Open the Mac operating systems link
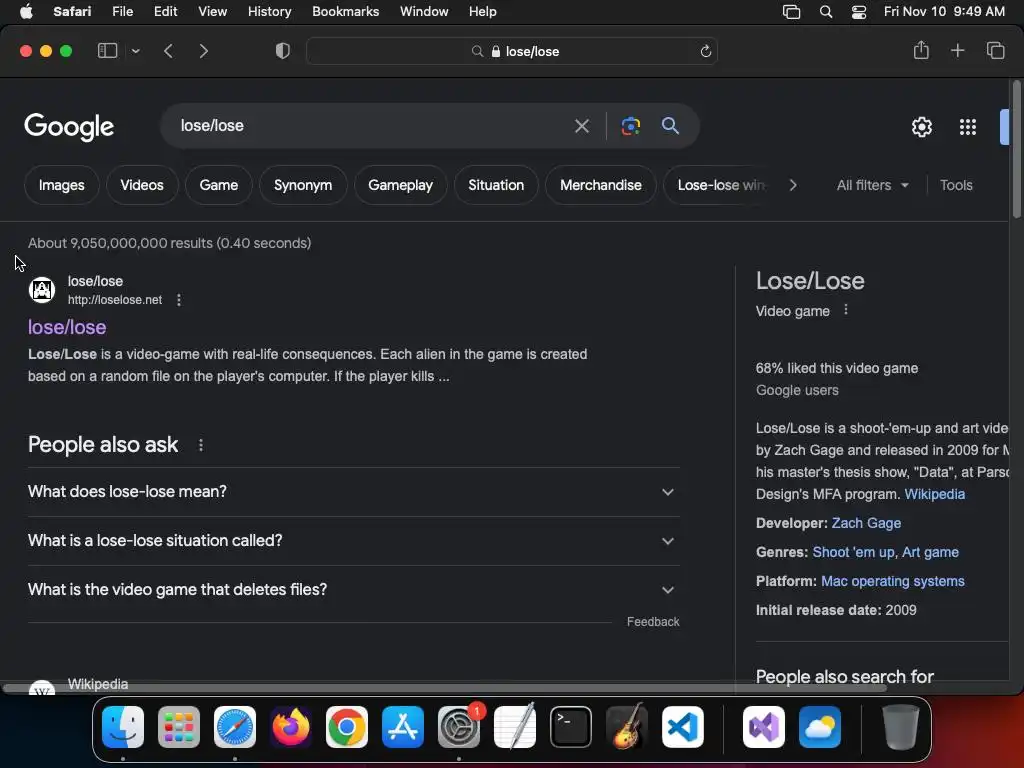 [x=893, y=581]
